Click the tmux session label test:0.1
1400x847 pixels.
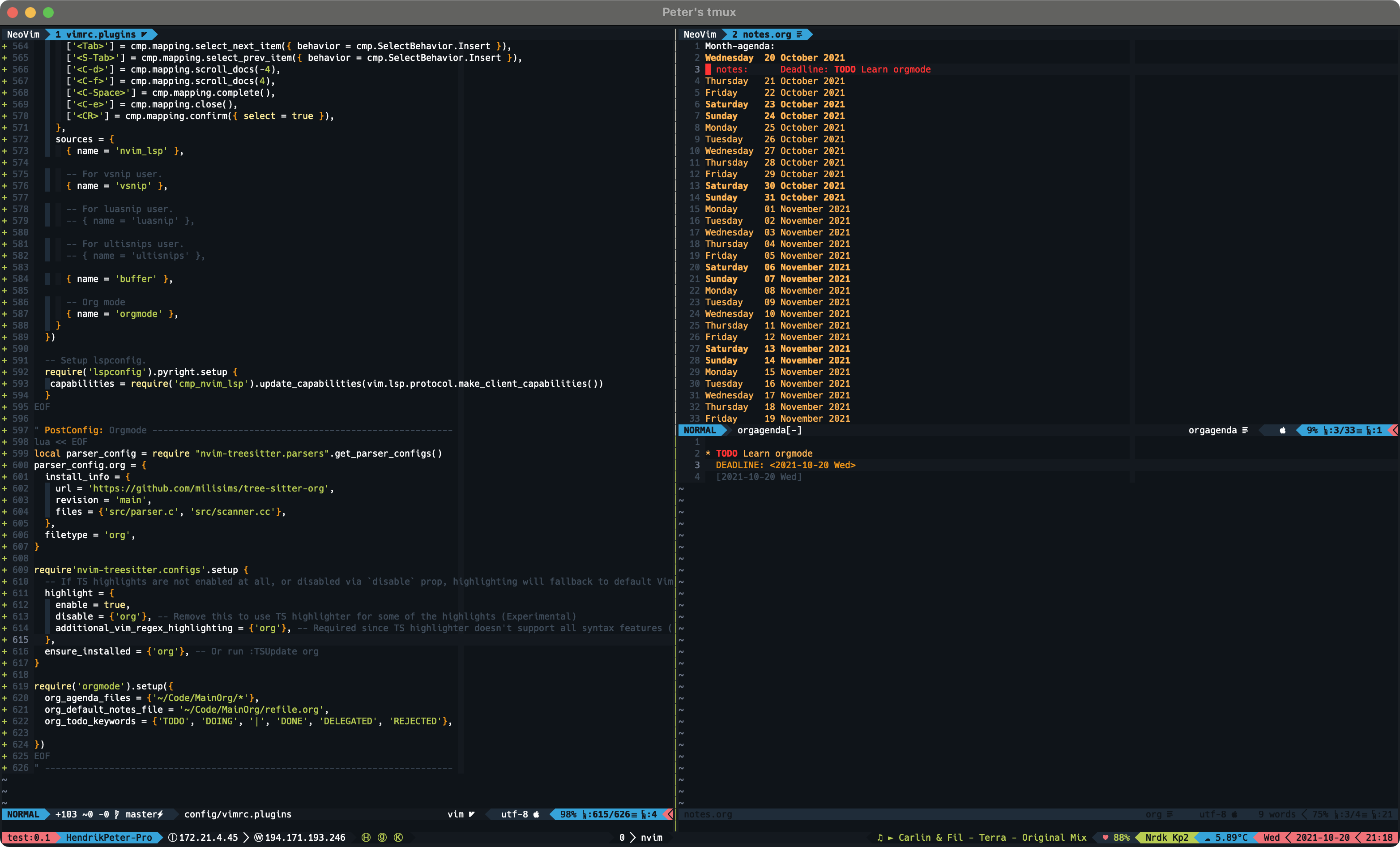(x=28, y=837)
